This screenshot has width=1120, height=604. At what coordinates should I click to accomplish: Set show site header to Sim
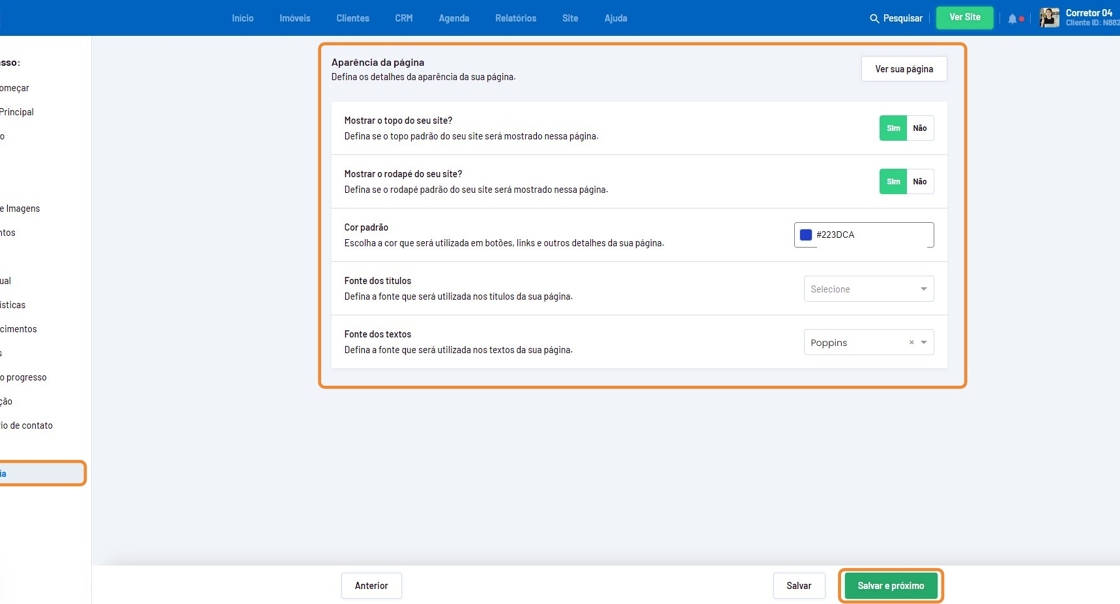pos(893,128)
